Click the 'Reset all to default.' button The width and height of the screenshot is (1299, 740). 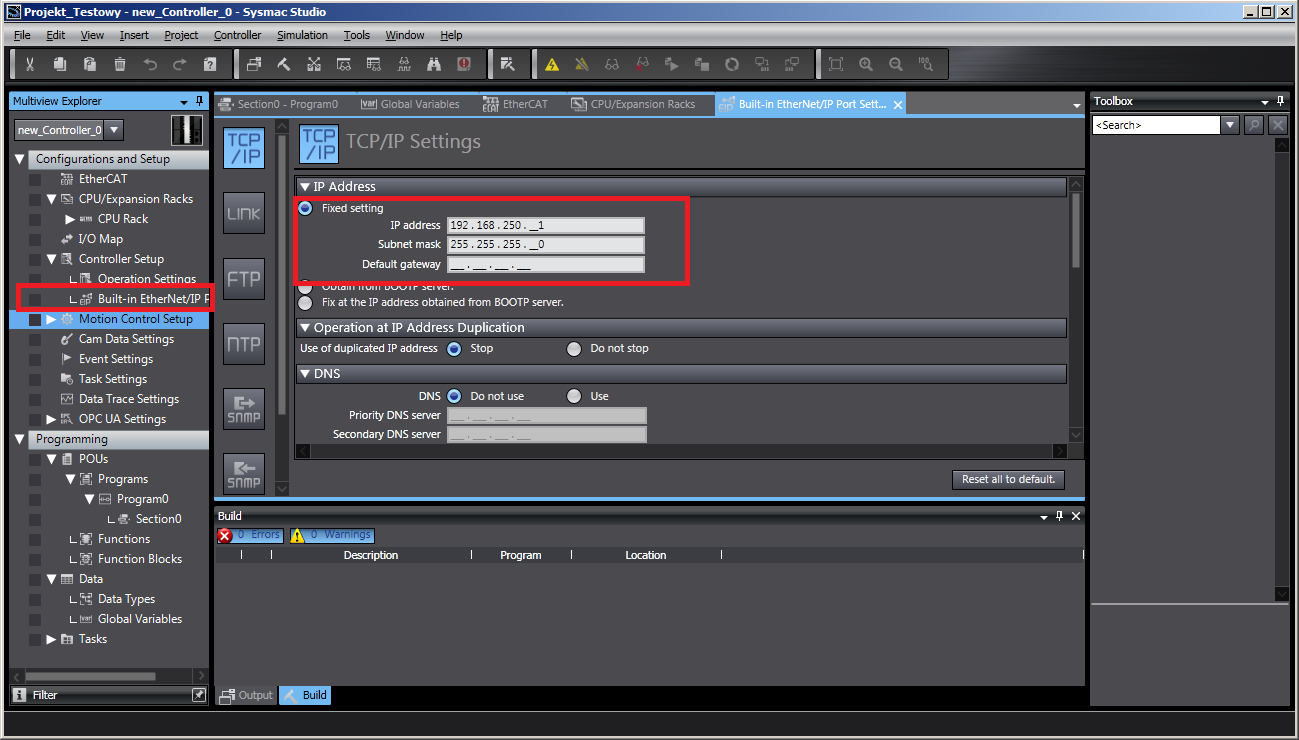pos(1008,480)
